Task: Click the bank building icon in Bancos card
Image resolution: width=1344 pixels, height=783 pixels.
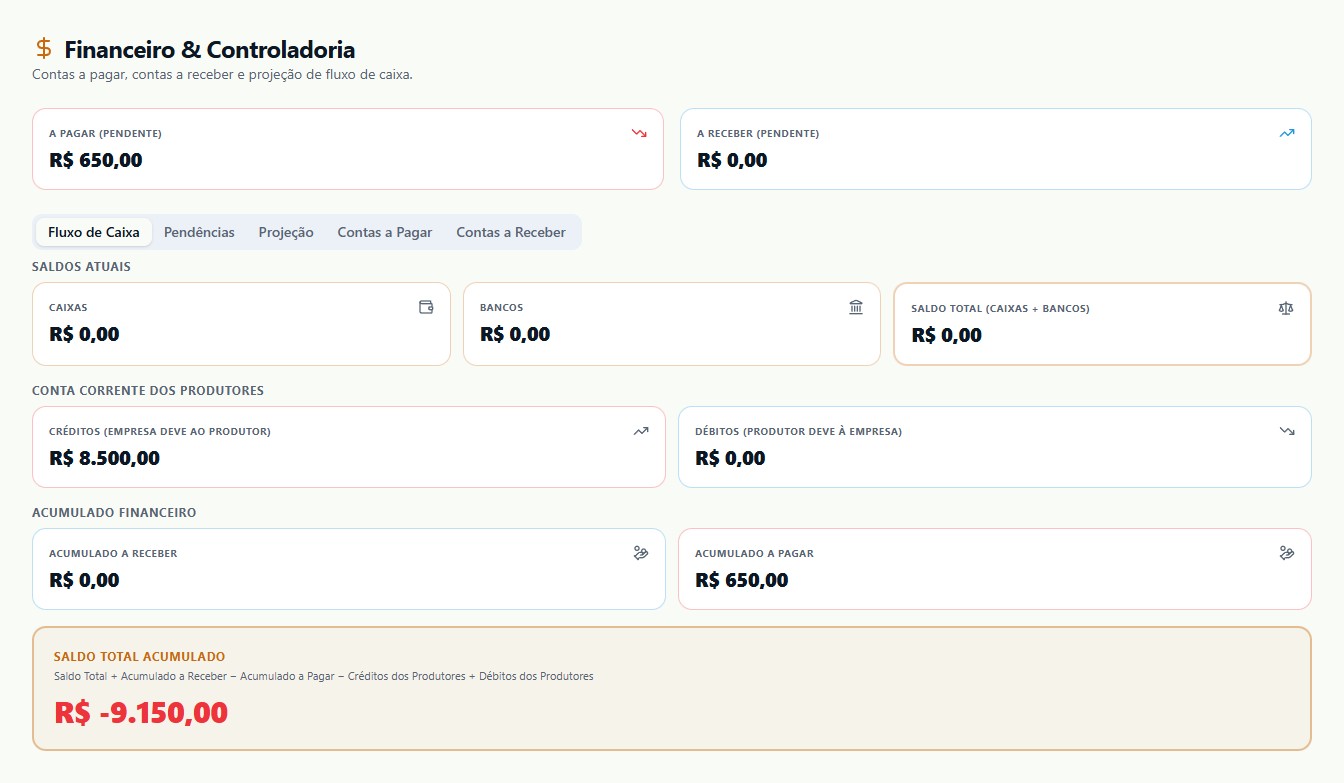Action: click(856, 307)
